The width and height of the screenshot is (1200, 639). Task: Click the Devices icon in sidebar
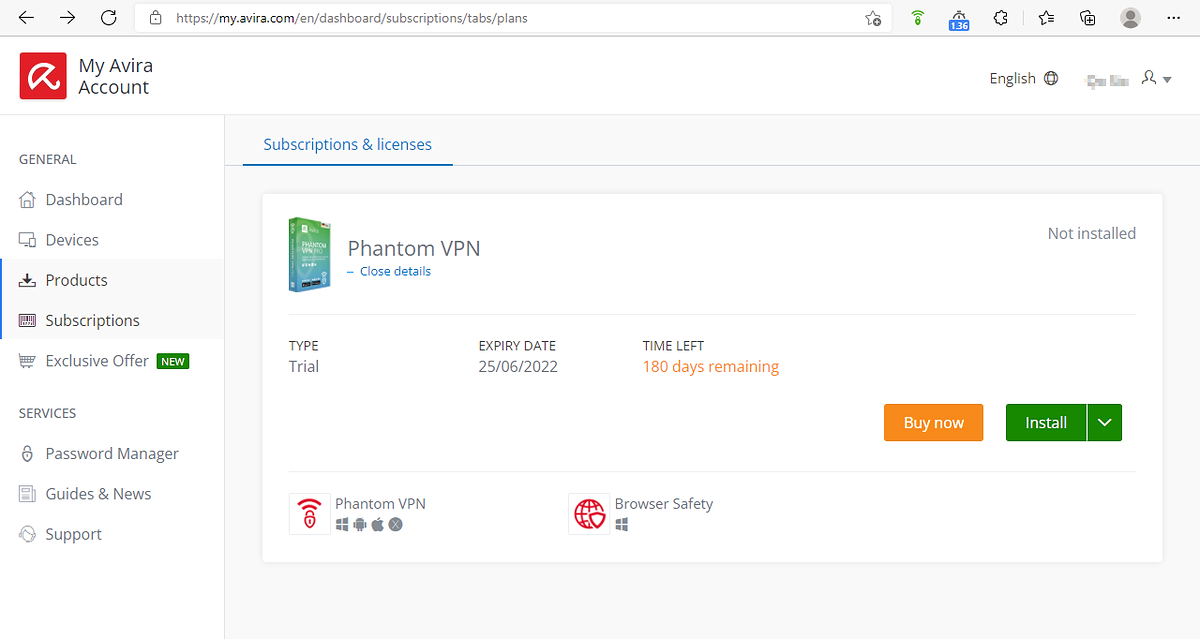pos(27,240)
